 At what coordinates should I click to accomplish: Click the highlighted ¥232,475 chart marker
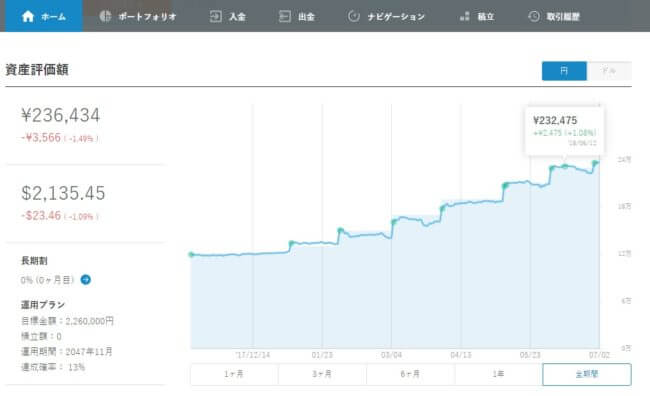pyautogui.click(x=565, y=166)
